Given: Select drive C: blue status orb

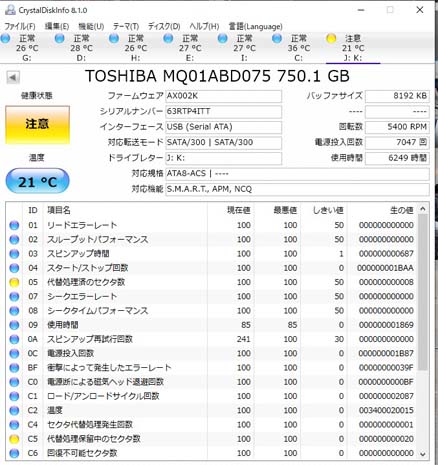Looking at the screenshot, I should click(x=277, y=38).
